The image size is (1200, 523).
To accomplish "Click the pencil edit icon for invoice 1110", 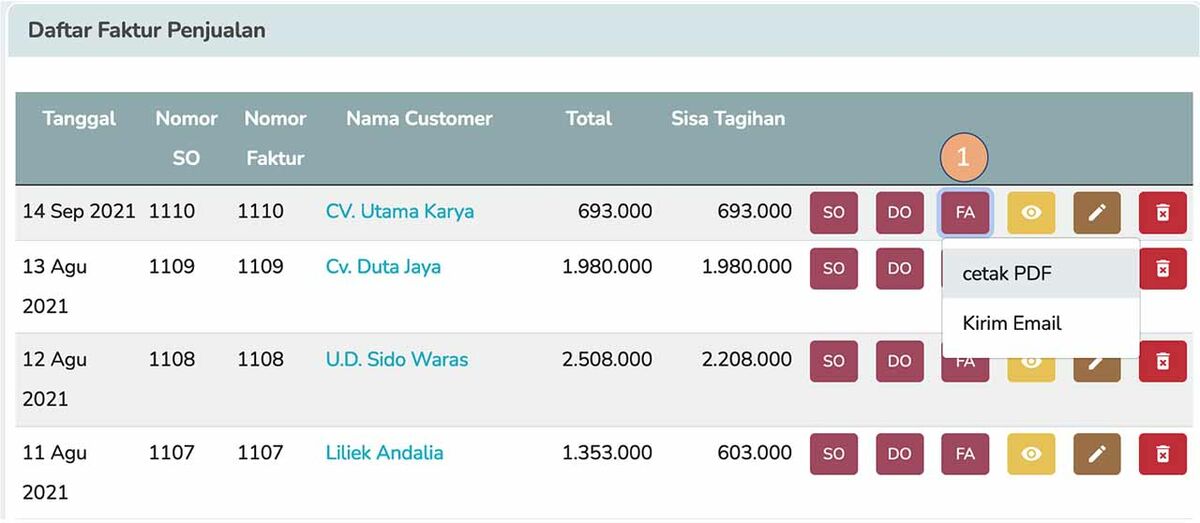I will pos(1097,212).
